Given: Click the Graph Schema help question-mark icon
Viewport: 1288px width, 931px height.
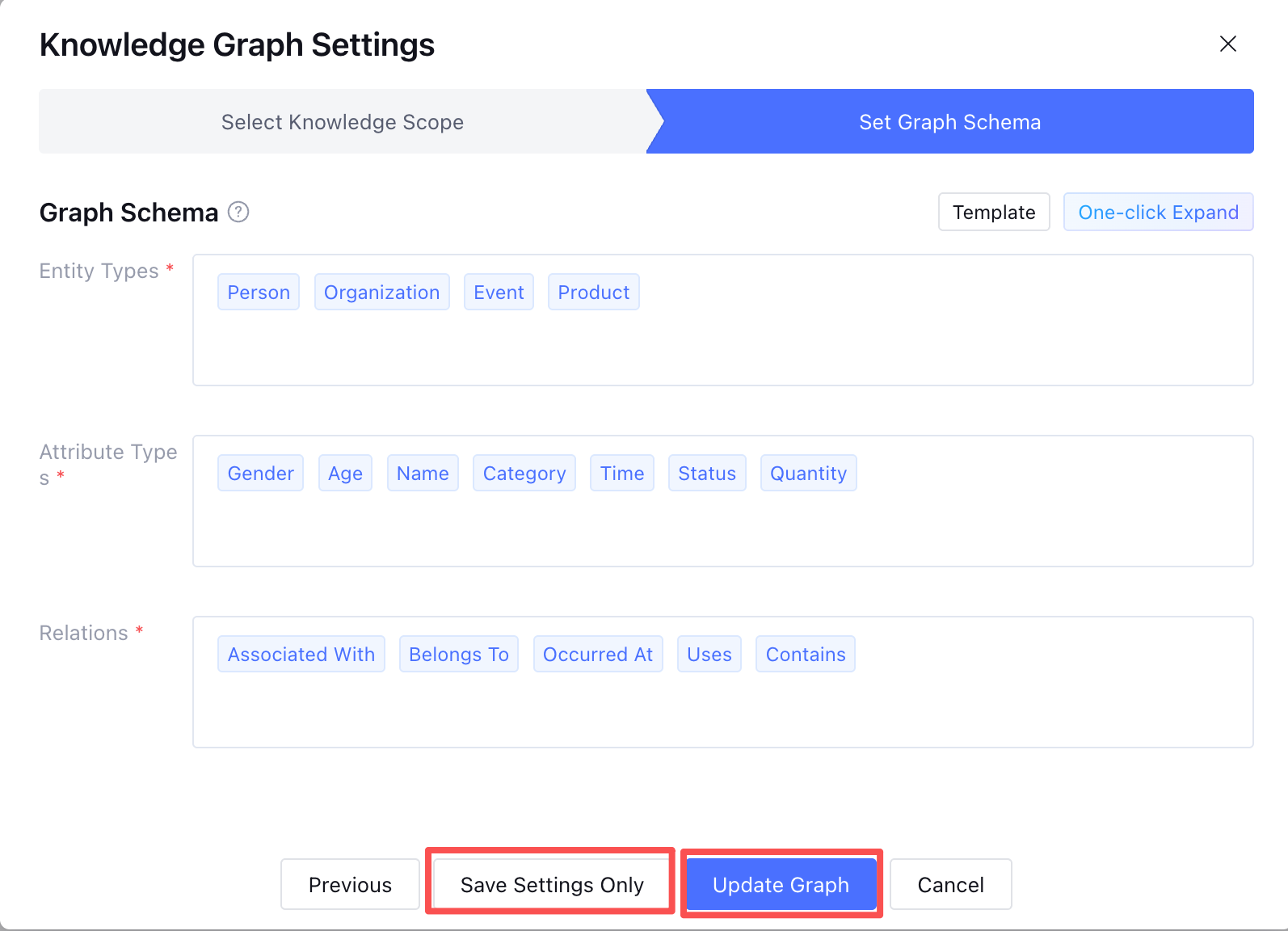Looking at the screenshot, I should click(238, 212).
